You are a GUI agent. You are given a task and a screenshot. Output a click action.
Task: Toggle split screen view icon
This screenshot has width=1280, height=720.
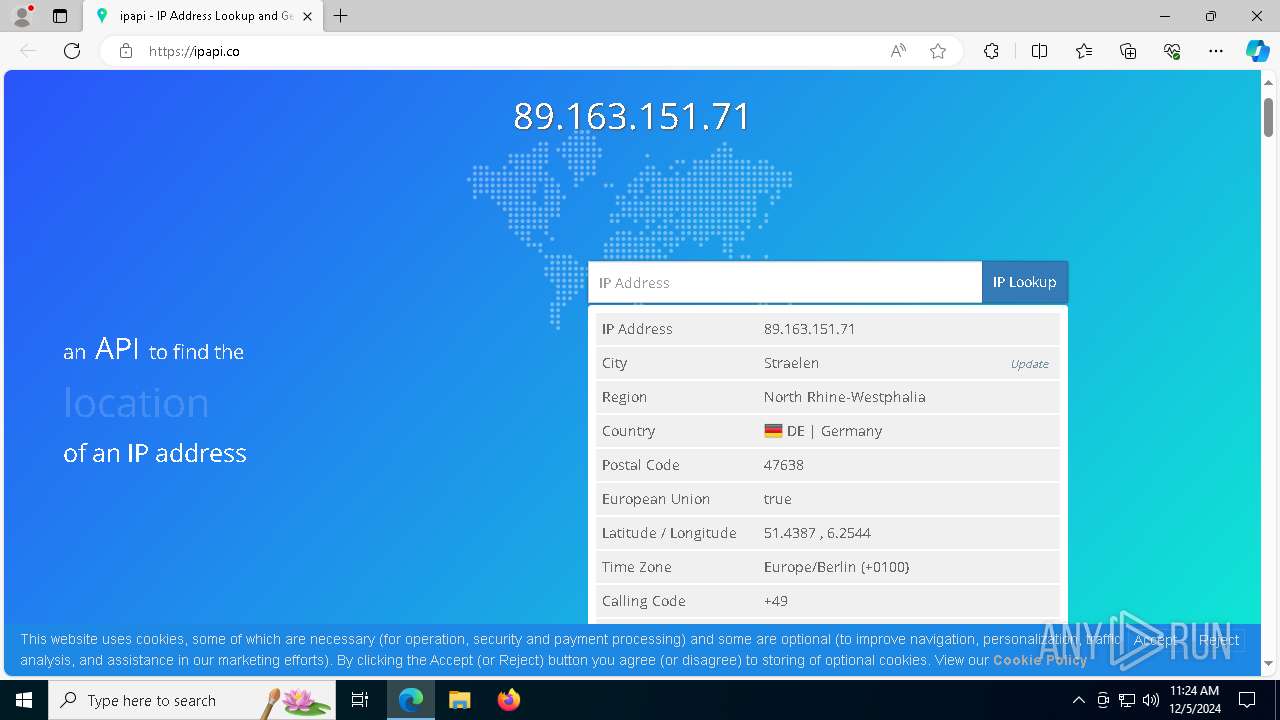click(x=1039, y=51)
